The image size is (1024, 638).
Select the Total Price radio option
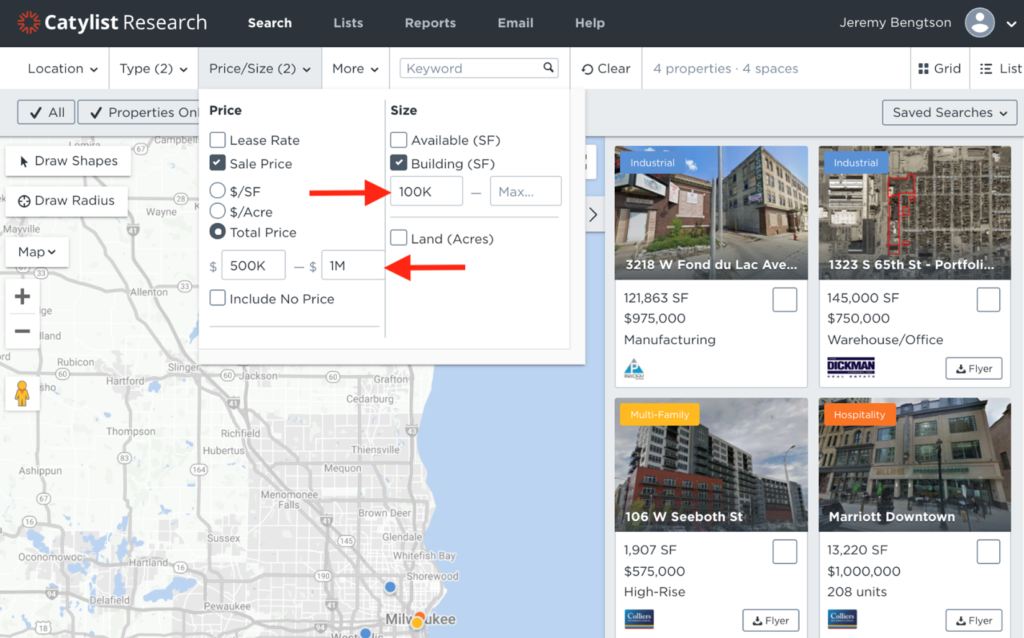pos(217,232)
